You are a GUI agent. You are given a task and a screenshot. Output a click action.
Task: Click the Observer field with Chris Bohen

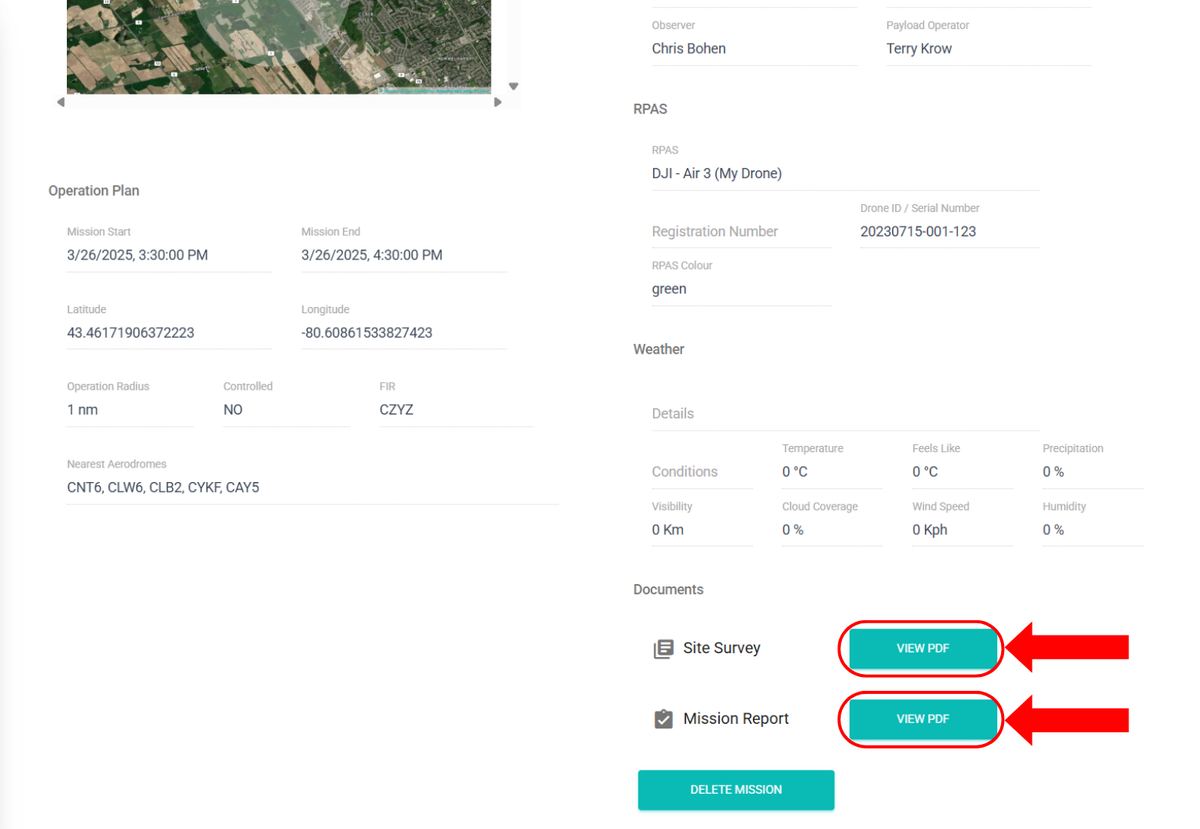(x=754, y=49)
